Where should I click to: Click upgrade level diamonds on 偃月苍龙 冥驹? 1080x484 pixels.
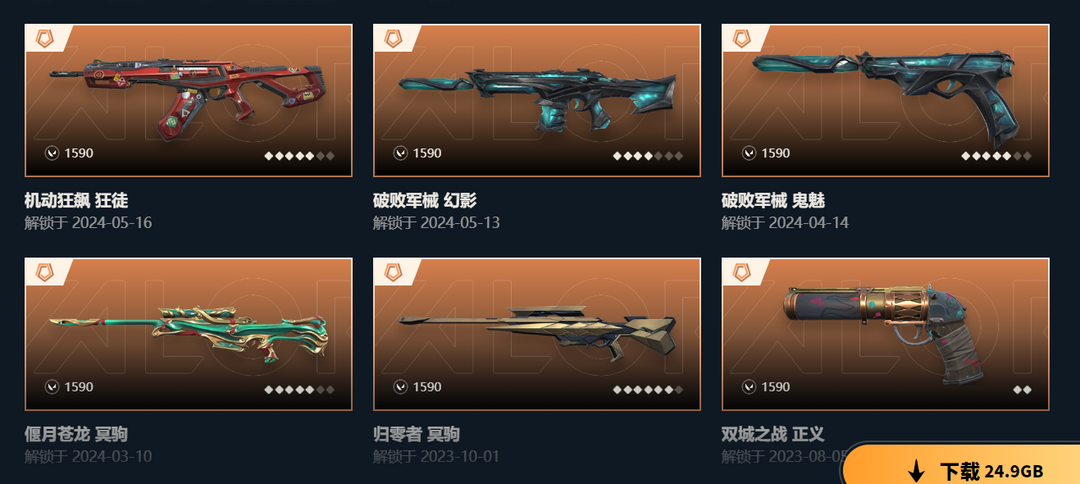pos(299,390)
